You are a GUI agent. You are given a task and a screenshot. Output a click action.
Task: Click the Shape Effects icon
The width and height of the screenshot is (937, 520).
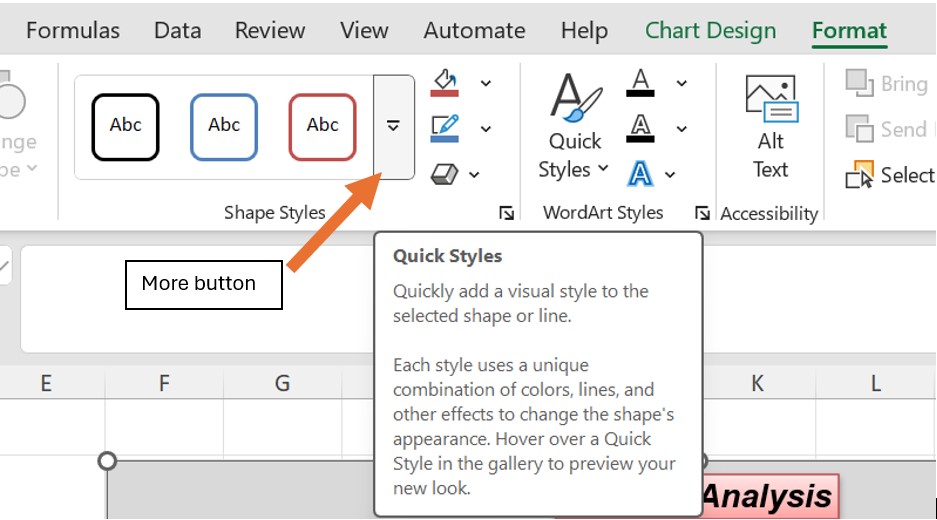point(444,174)
